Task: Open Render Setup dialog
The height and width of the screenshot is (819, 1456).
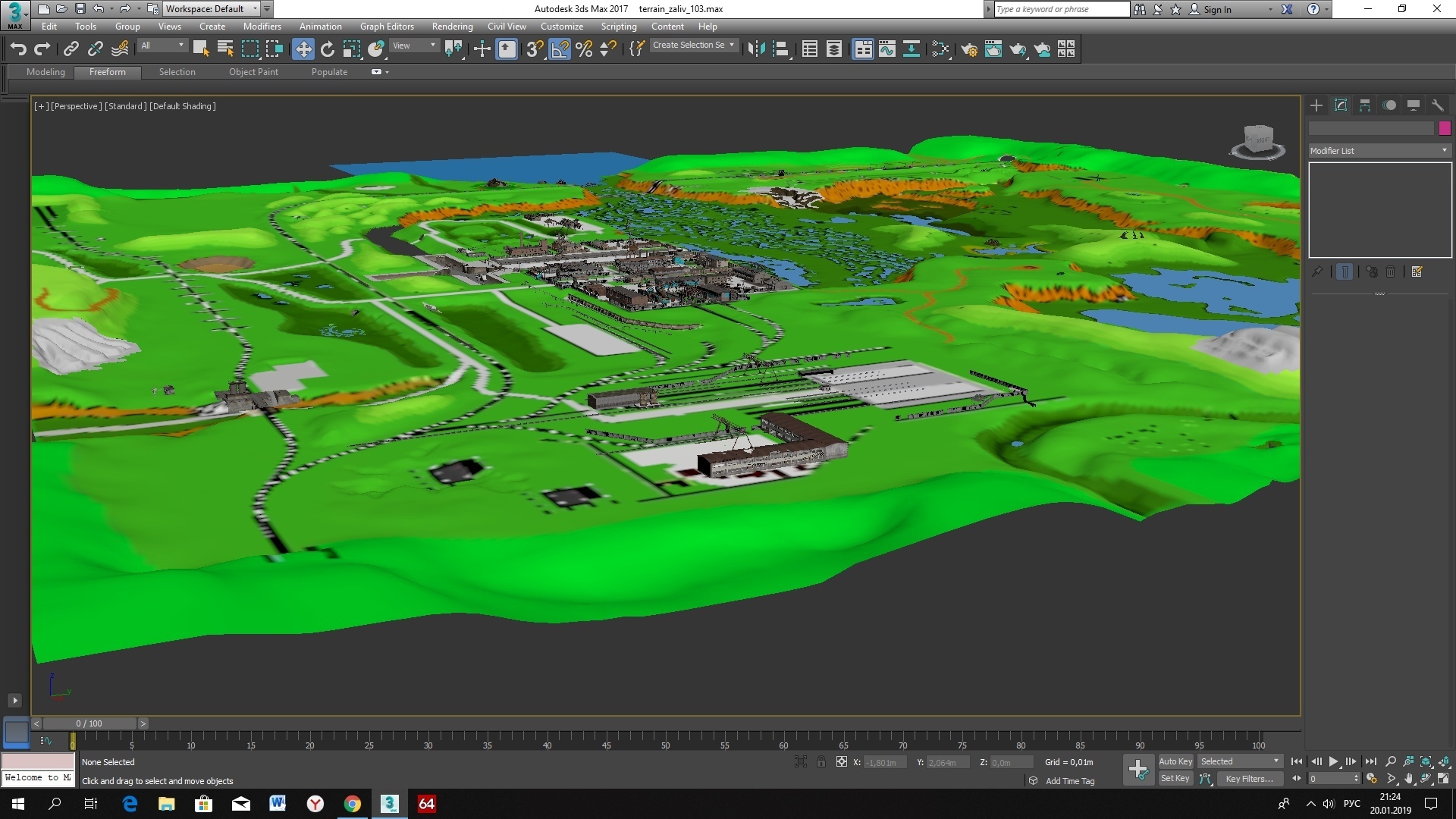Action: [x=969, y=49]
